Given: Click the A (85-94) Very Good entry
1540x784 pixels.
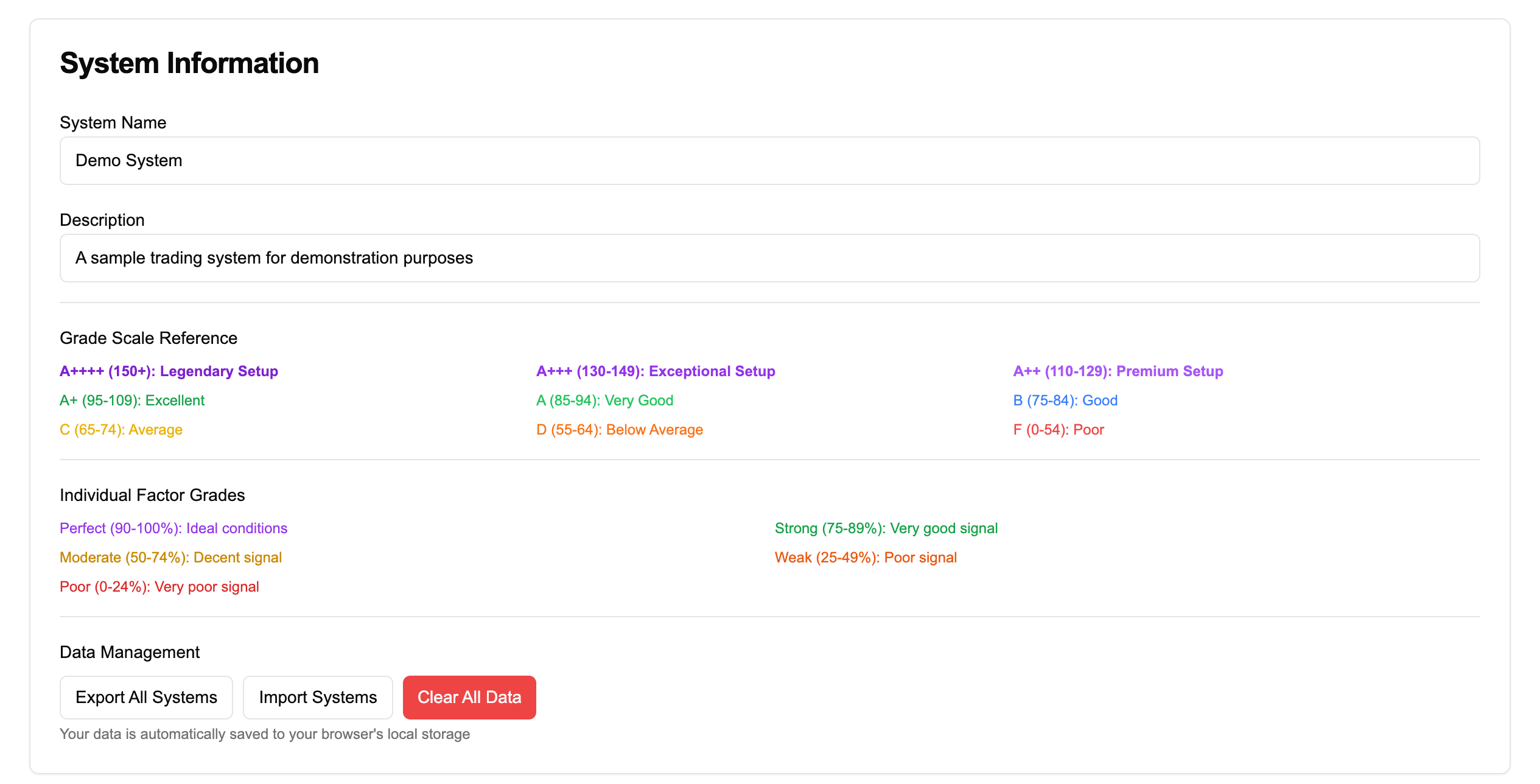Looking at the screenshot, I should point(604,401).
